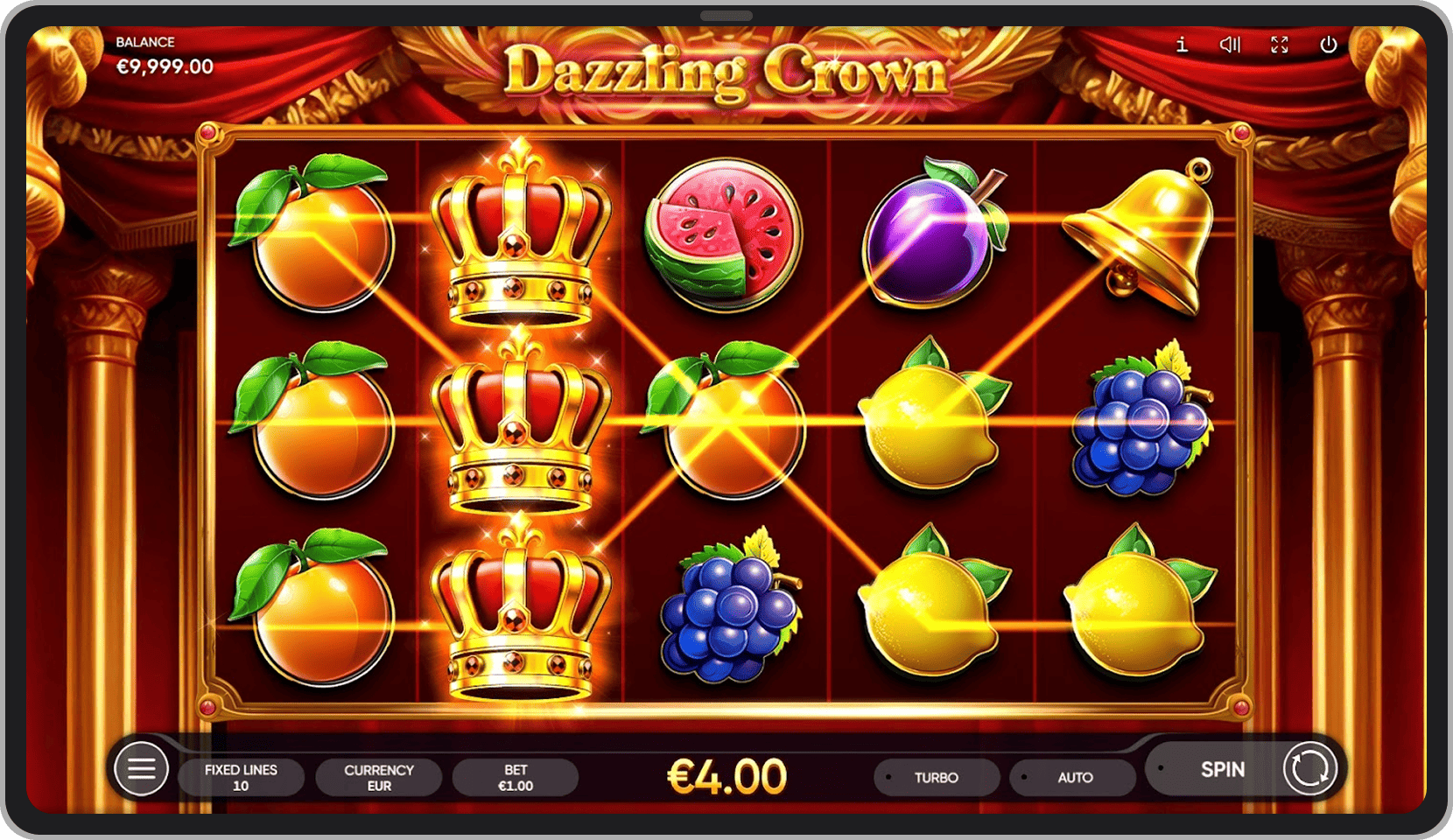Click the Fixed Lines 10 pill
1453x840 pixels.
tap(241, 777)
